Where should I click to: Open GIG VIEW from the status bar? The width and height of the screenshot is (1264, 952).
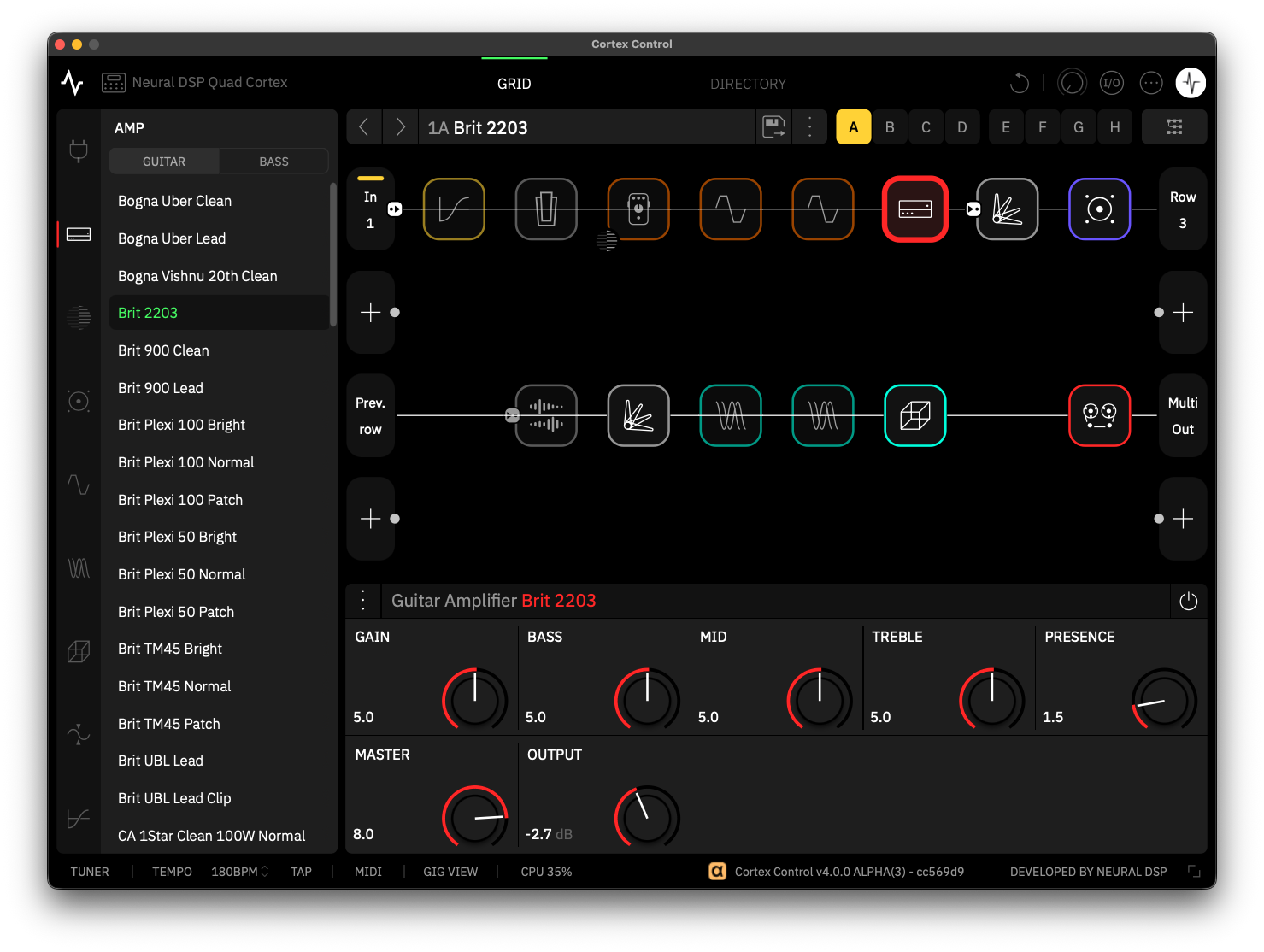pyautogui.click(x=450, y=871)
